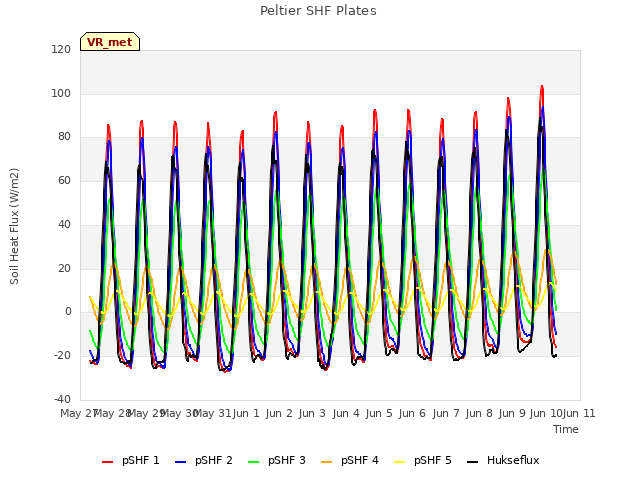Click the Jun 5 x-axis label

click(379, 413)
